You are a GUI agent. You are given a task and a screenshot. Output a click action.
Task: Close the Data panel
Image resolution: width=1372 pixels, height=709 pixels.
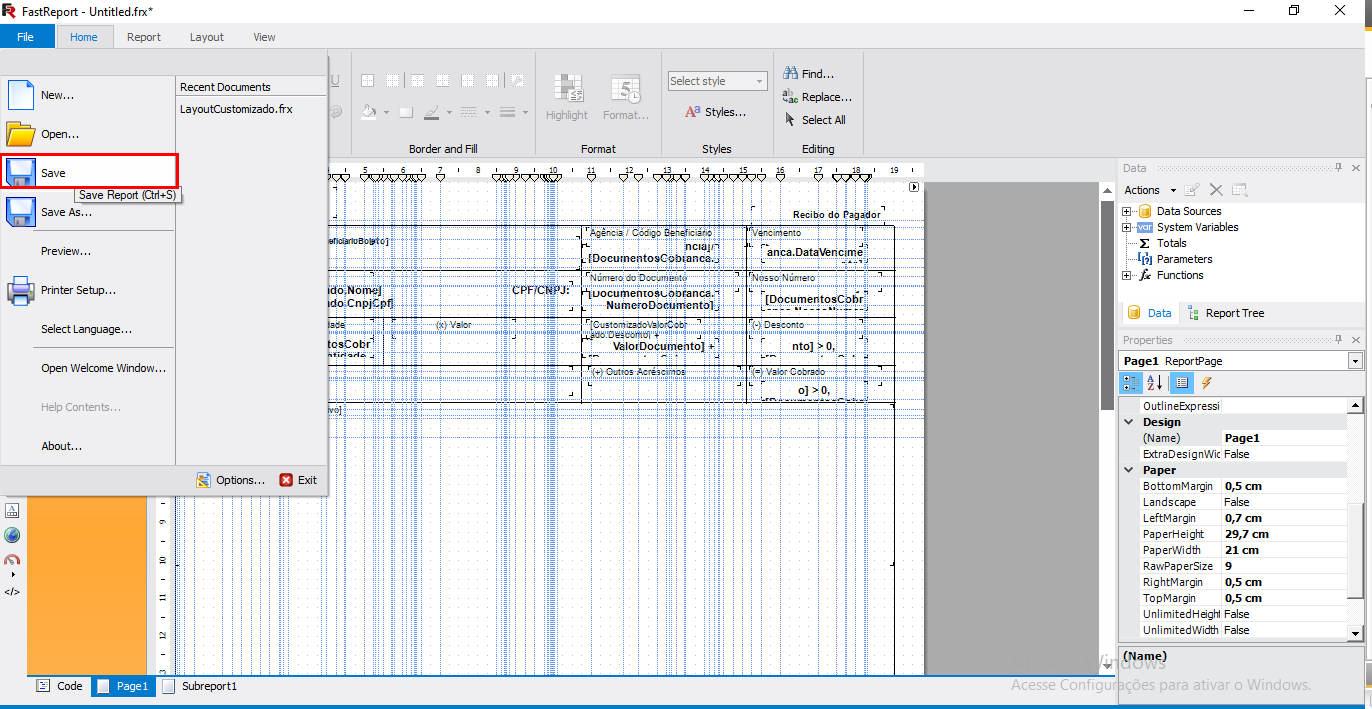[x=1356, y=168]
